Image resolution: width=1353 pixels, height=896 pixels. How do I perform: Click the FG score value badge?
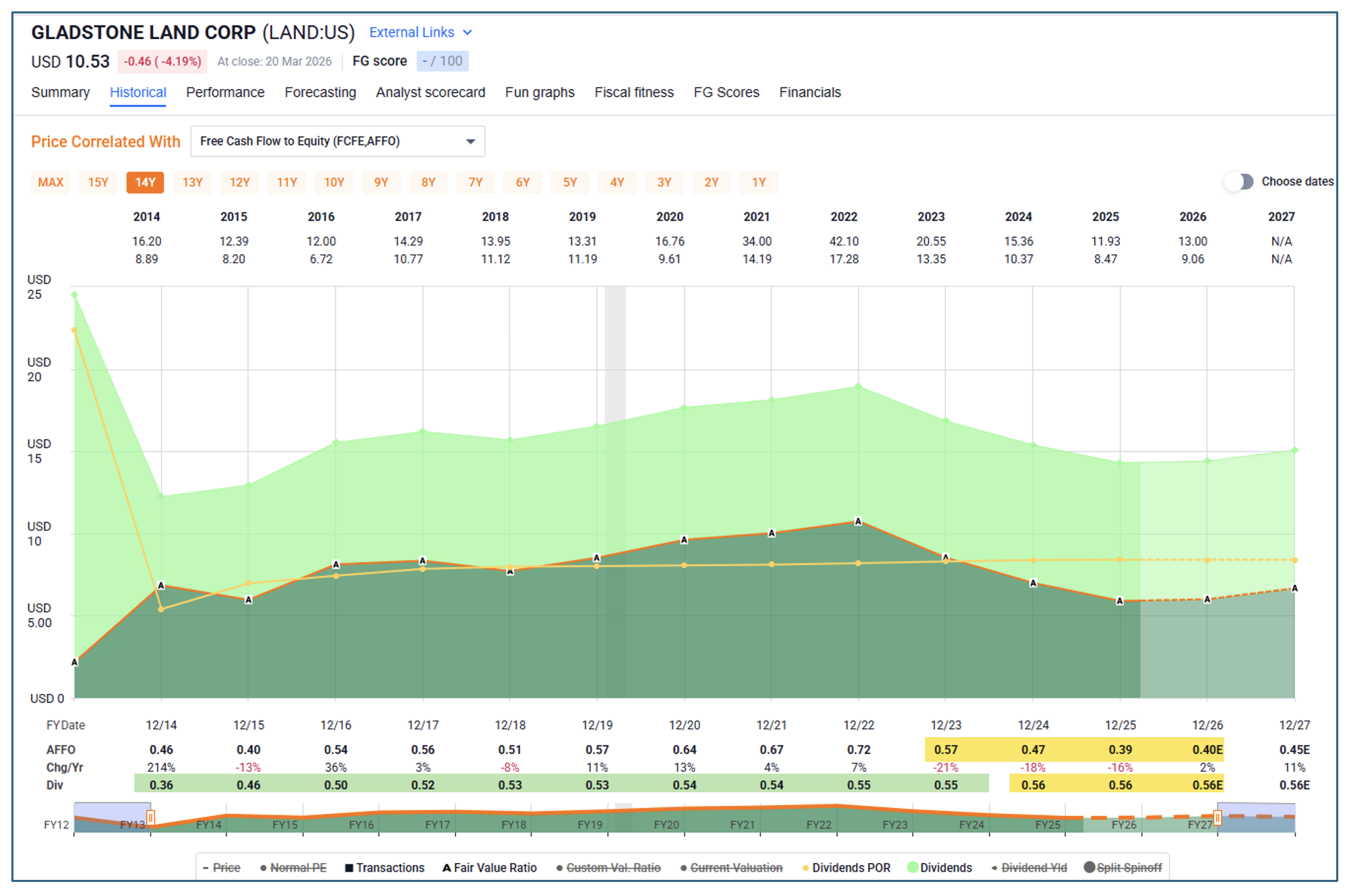pos(442,61)
